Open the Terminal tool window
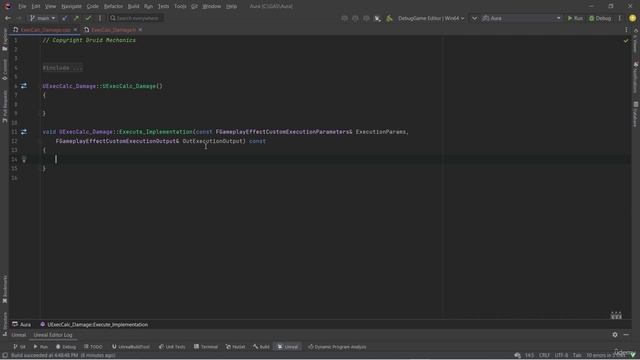 click(206, 347)
